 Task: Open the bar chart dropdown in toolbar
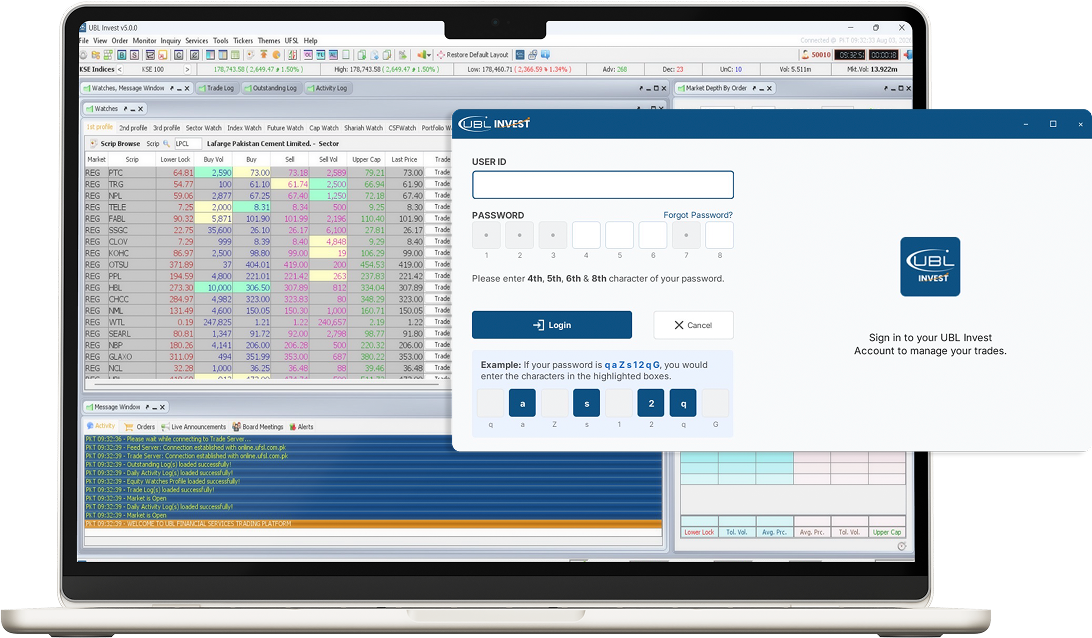424,55
